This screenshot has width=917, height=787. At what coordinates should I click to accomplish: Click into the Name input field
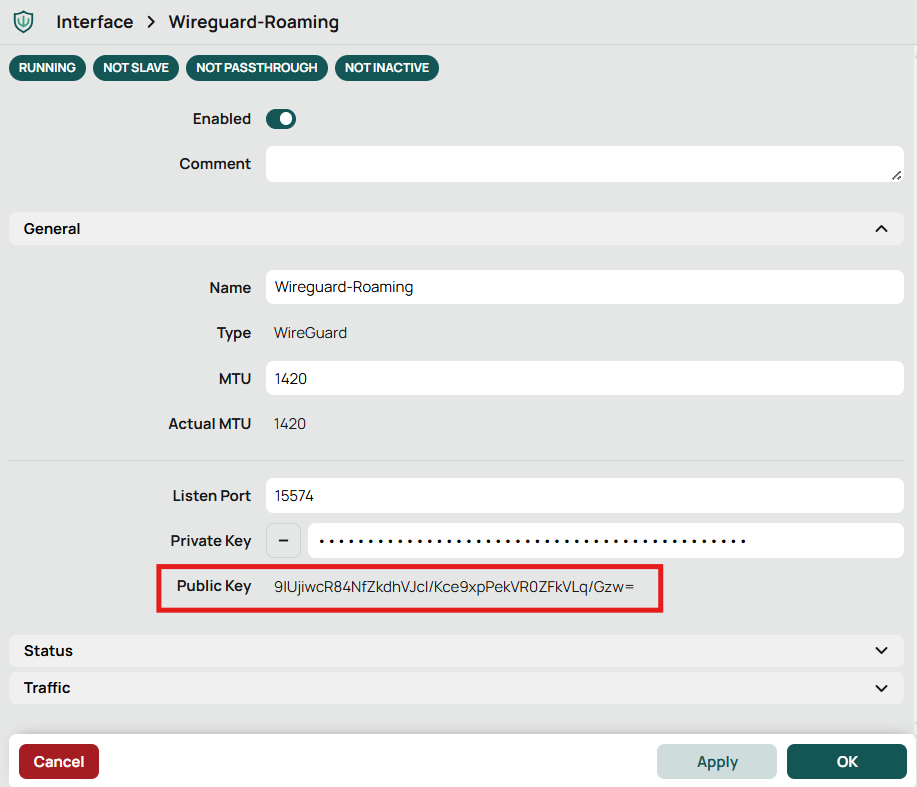pos(585,287)
